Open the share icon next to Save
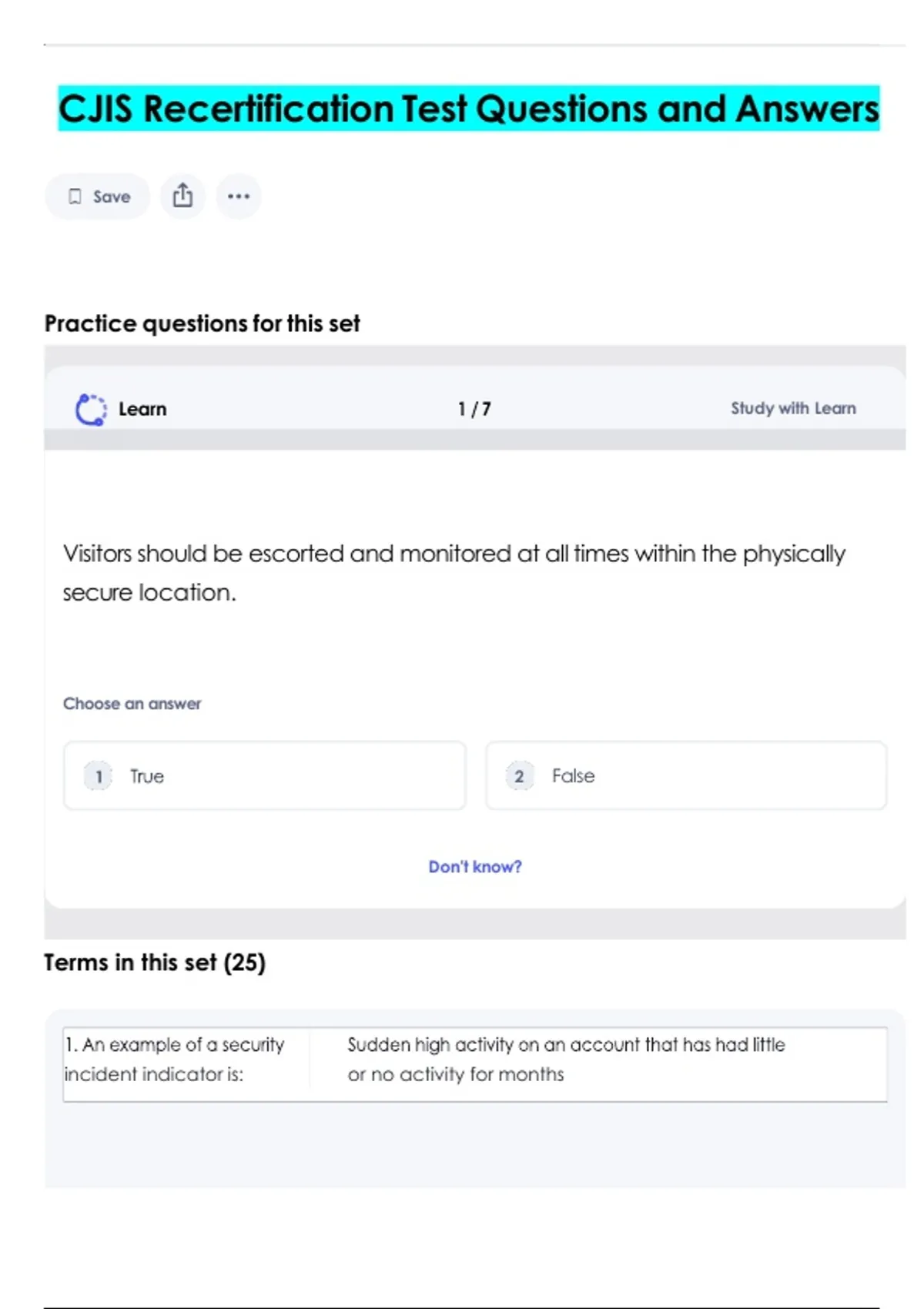This screenshot has height=1309, width=924. pos(182,196)
